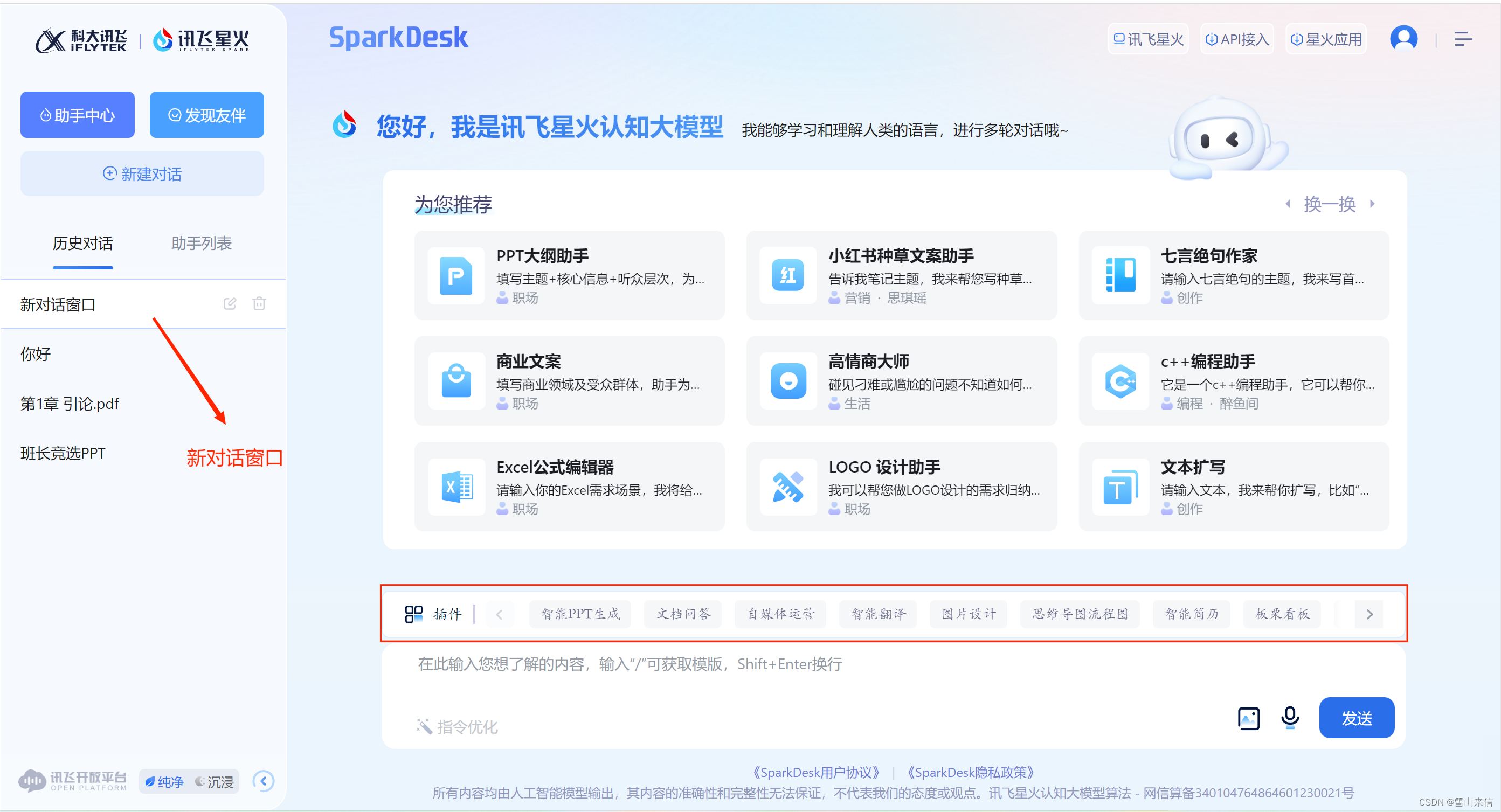The image size is (1501, 812).
Task: Click the user profile avatar icon
Action: (x=1403, y=39)
